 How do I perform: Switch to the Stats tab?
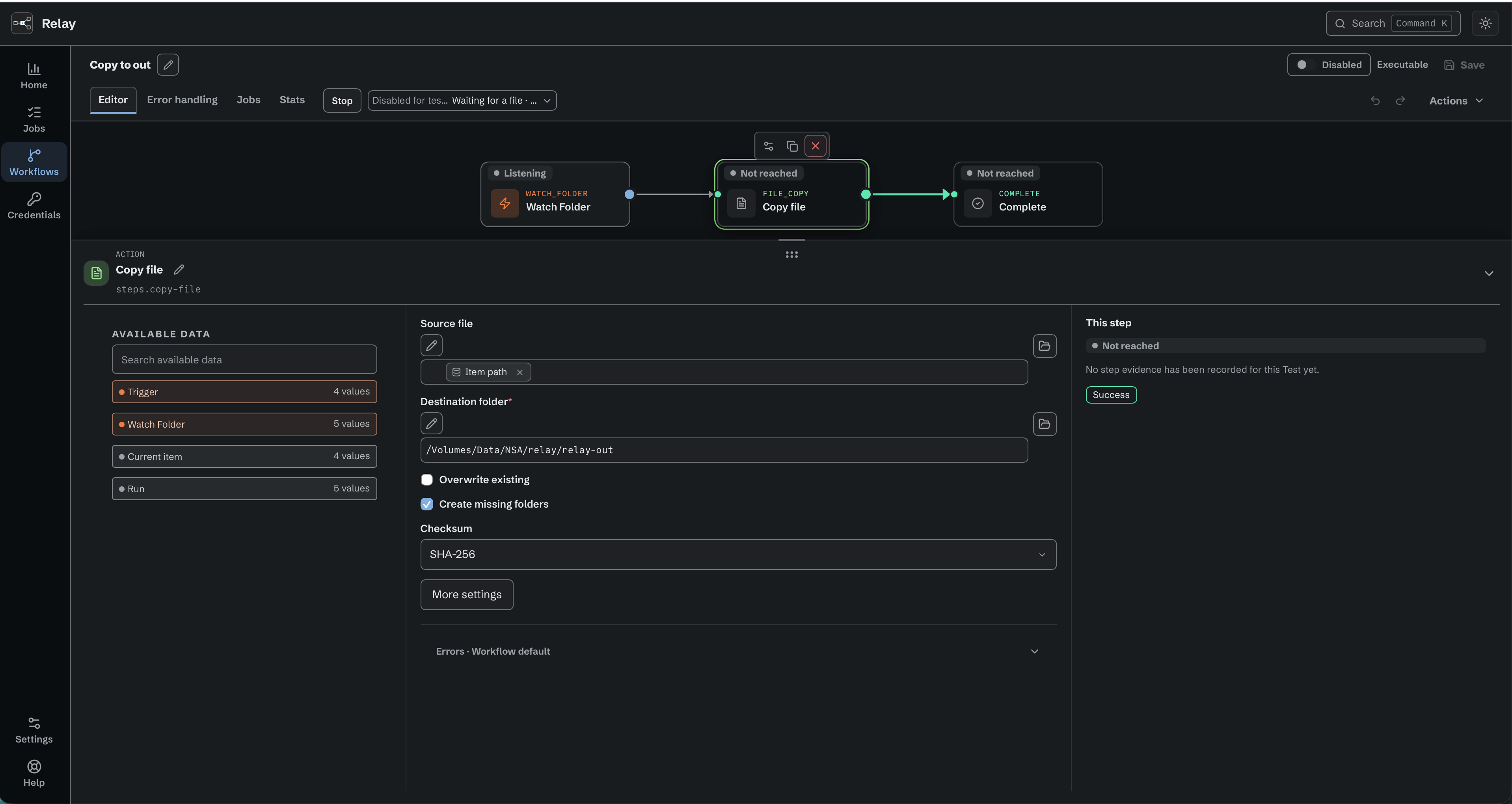coord(292,100)
